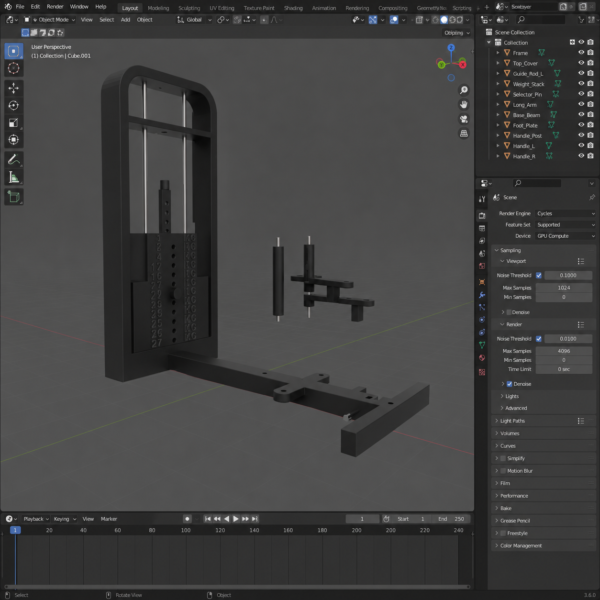Uncheck the Render Denoise checkbox
Viewport: 600px width, 600px height.
(x=509, y=384)
